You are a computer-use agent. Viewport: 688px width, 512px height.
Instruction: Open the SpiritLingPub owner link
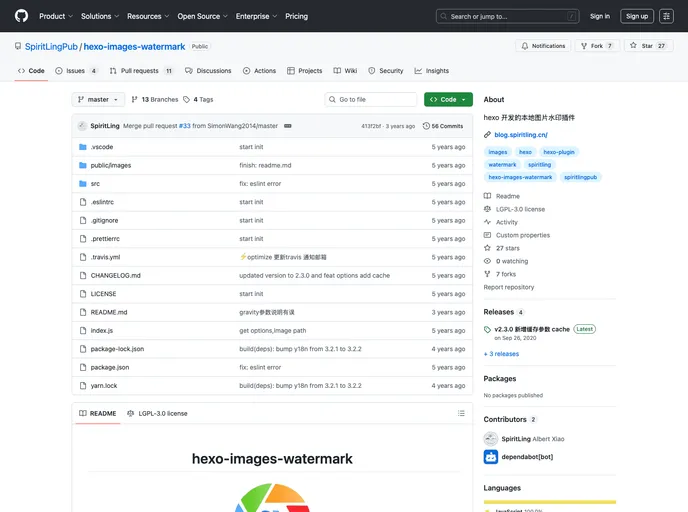[x=51, y=47]
